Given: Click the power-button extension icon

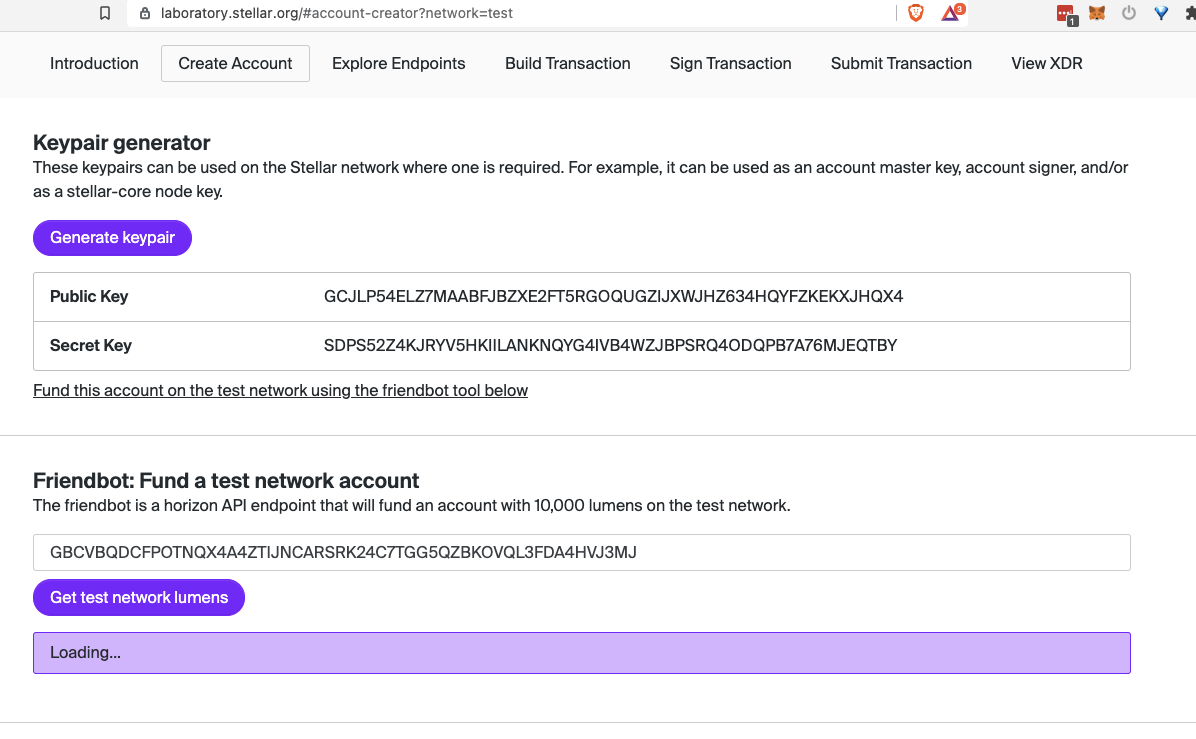Looking at the screenshot, I should 1130,14.
